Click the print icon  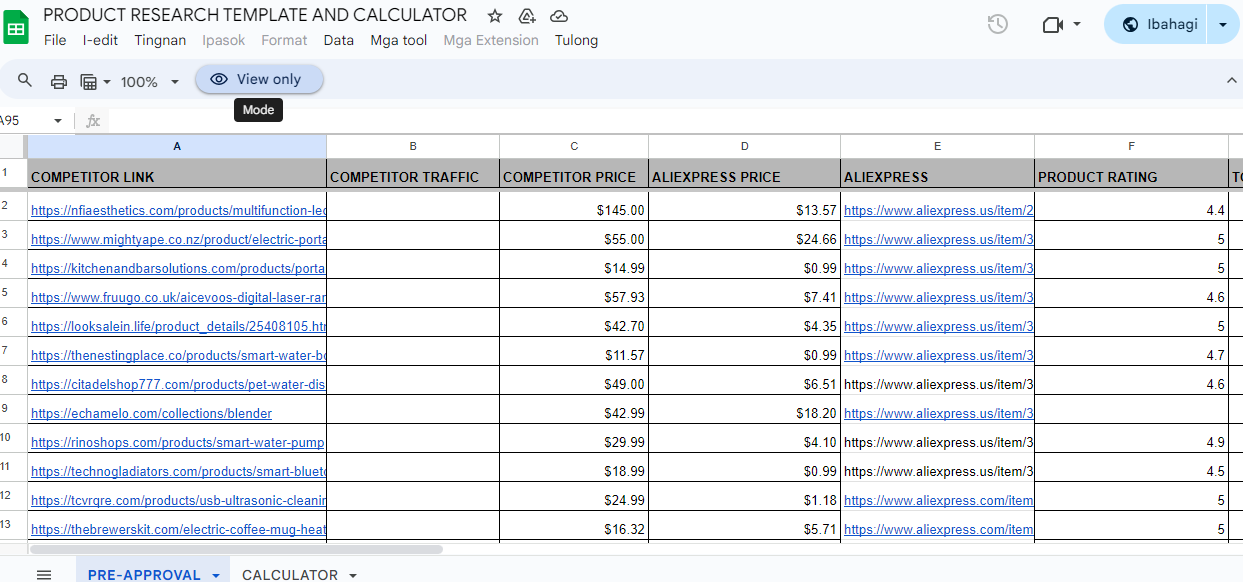[59, 82]
